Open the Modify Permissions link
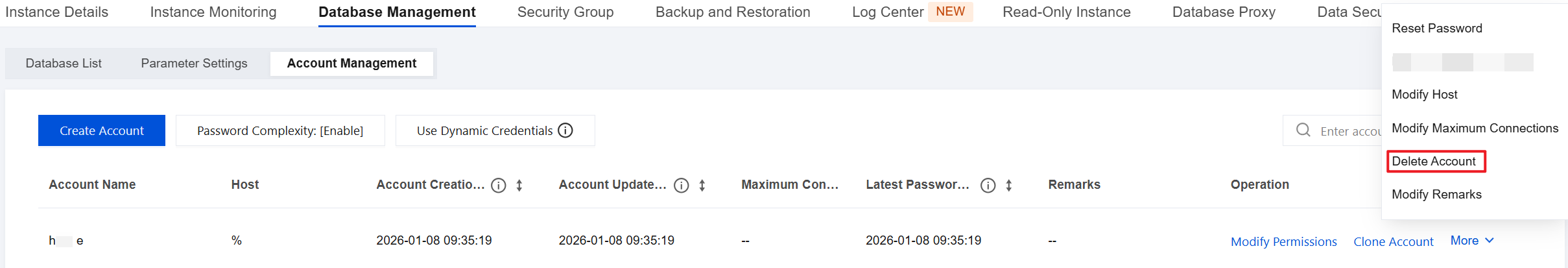Viewport: 1568px width, 268px height. click(1284, 242)
